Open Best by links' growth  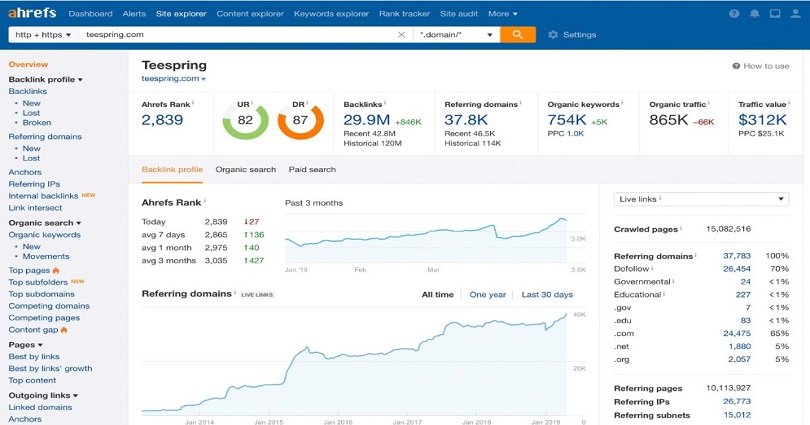50,369
